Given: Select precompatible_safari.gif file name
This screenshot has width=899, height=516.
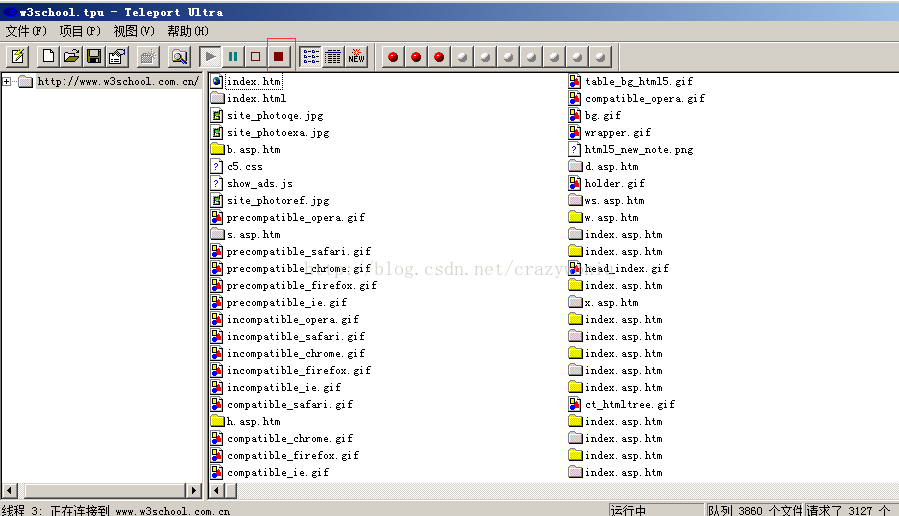Looking at the screenshot, I should tap(299, 251).
